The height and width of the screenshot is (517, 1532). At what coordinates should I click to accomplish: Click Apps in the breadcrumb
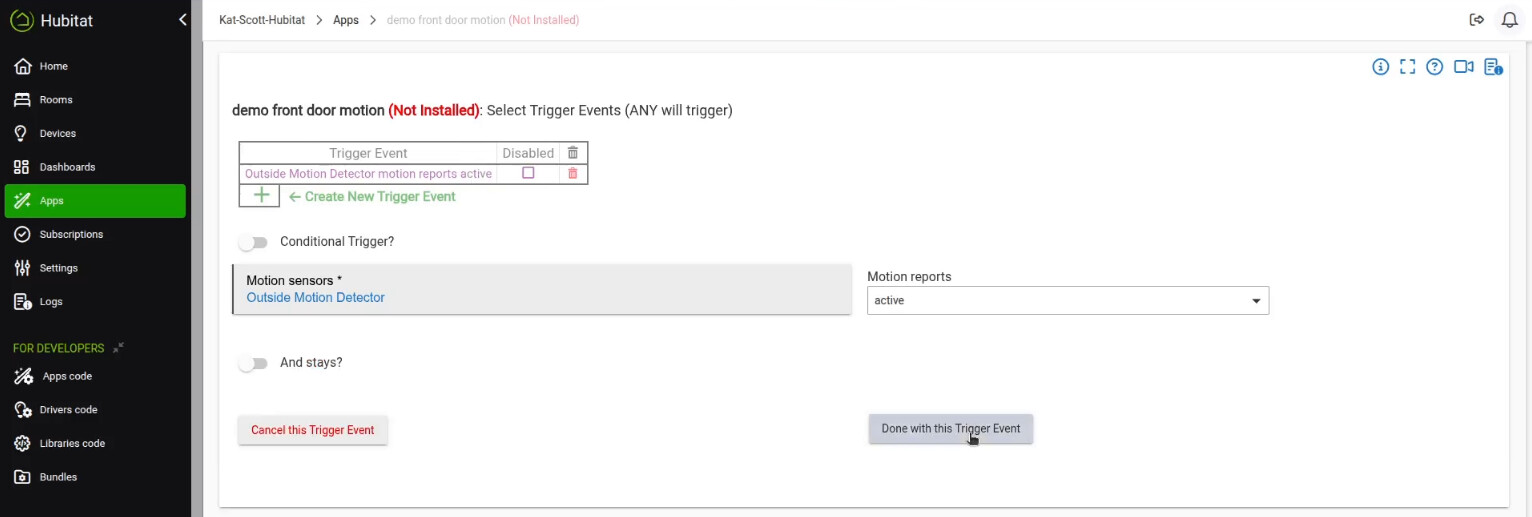(x=346, y=20)
